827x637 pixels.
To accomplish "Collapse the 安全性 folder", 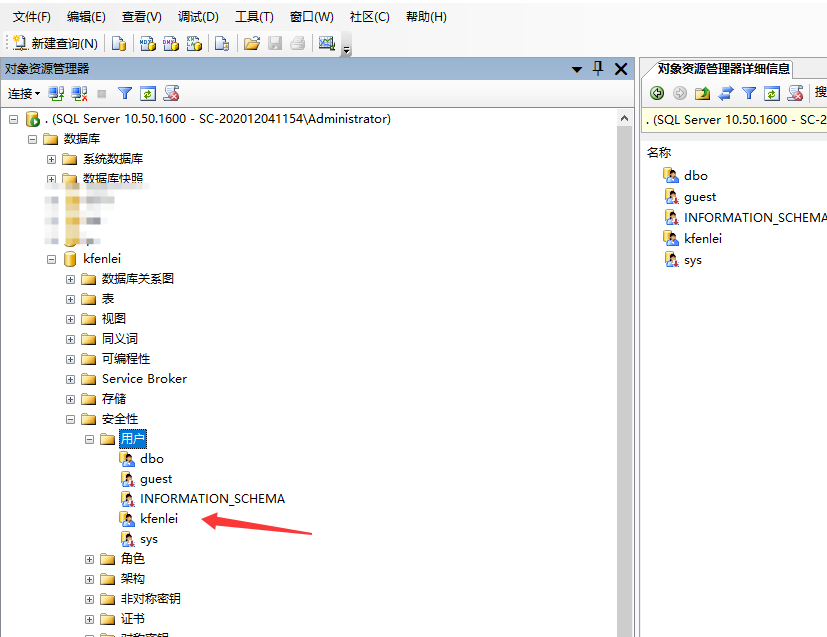I will click(x=71, y=420).
